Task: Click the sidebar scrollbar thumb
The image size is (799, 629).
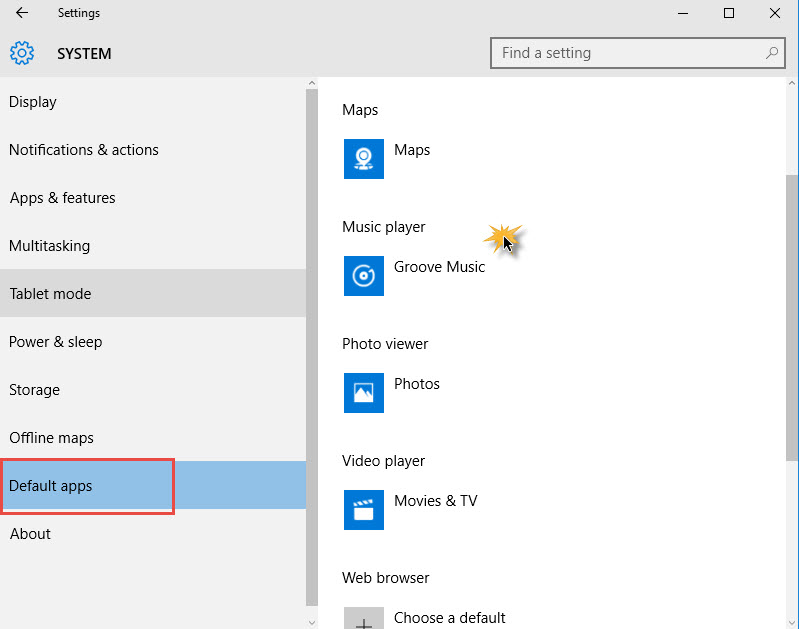Action: click(x=312, y=348)
